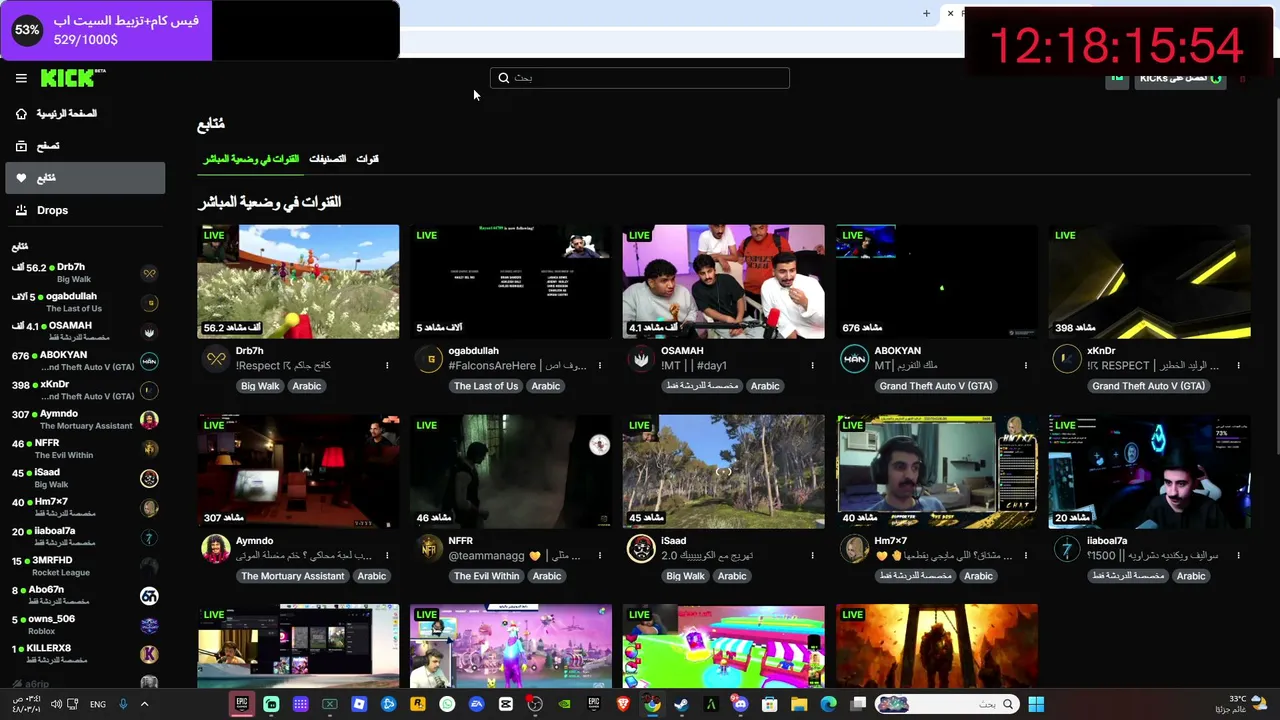Screen dimensions: 1280x720
Task: Open Aymndo avatar in sidebar list
Action: click(149, 420)
